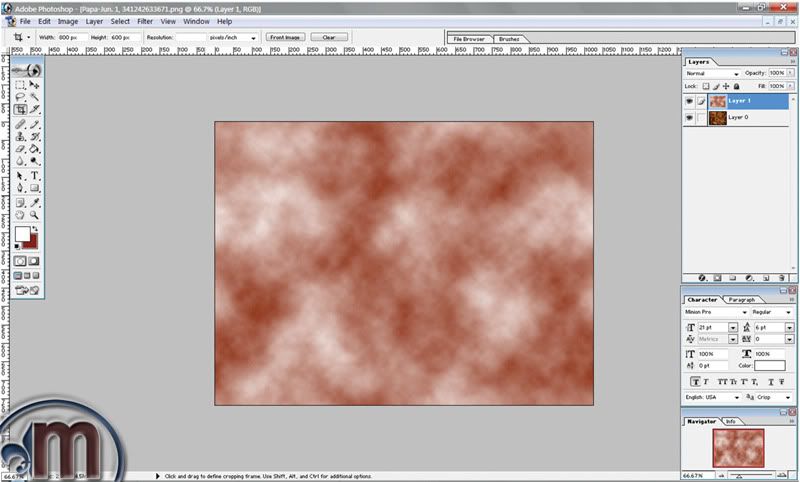Create new adjustment layer icon
800x482 pixels.
pos(749,278)
